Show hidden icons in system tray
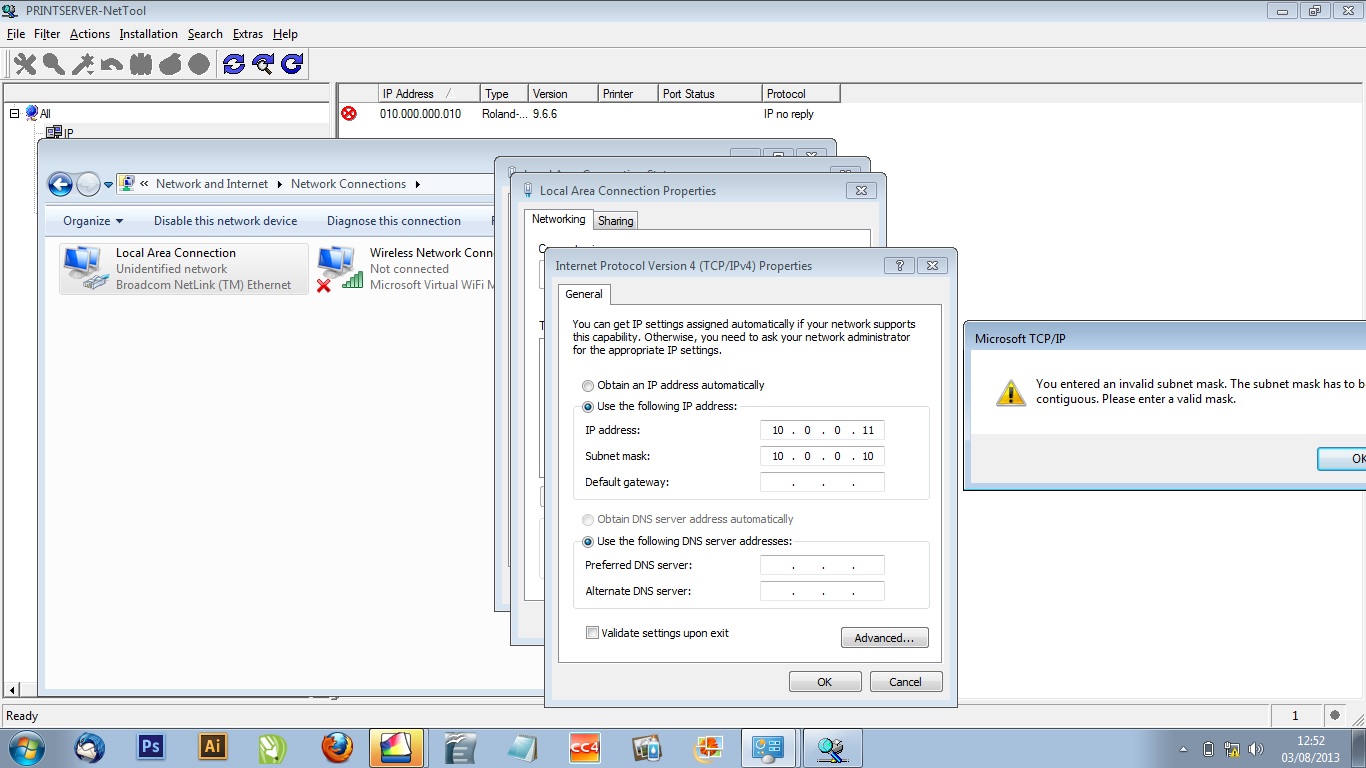The image size is (1366, 768). tap(1183, 748)
